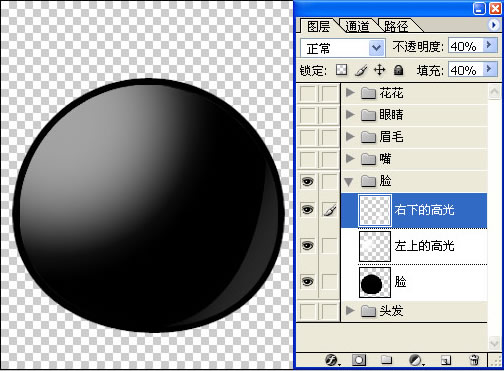The height and width of the screenshot is (371, 504).
Task: Toggle link box beside 左上的高光 layer
Action: (x=329, y=246)
